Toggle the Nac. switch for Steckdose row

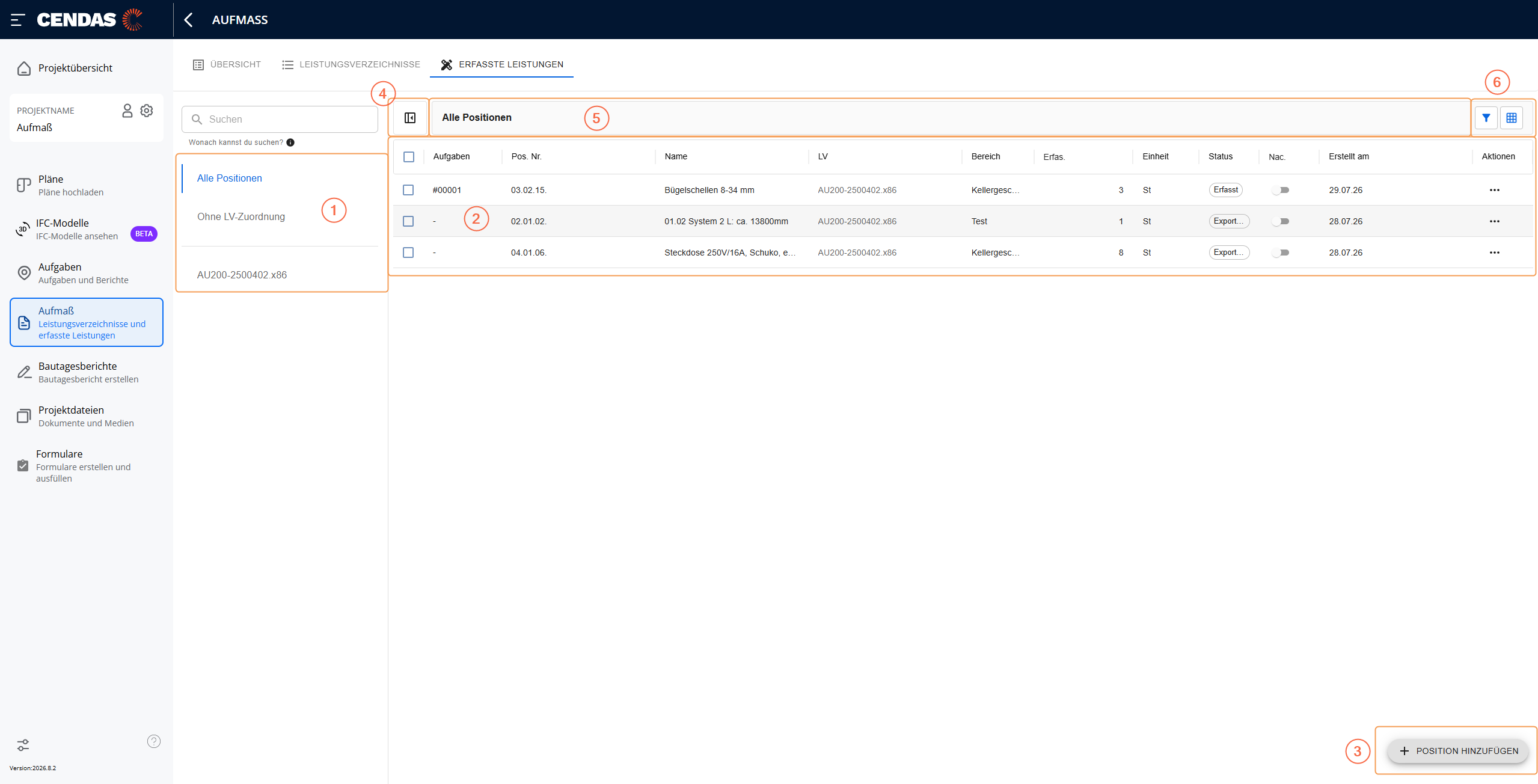[1281, 253]
